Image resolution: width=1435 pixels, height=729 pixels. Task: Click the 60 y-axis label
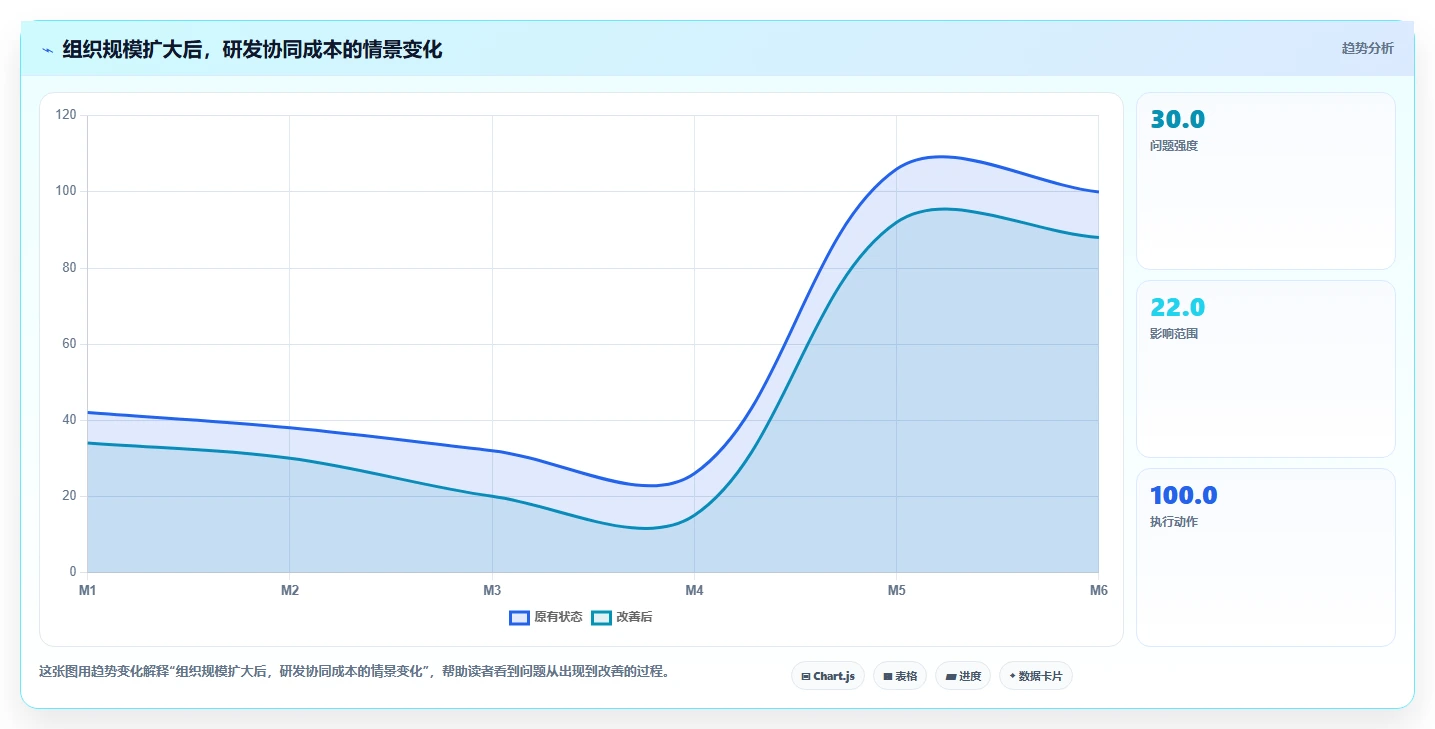69,344
